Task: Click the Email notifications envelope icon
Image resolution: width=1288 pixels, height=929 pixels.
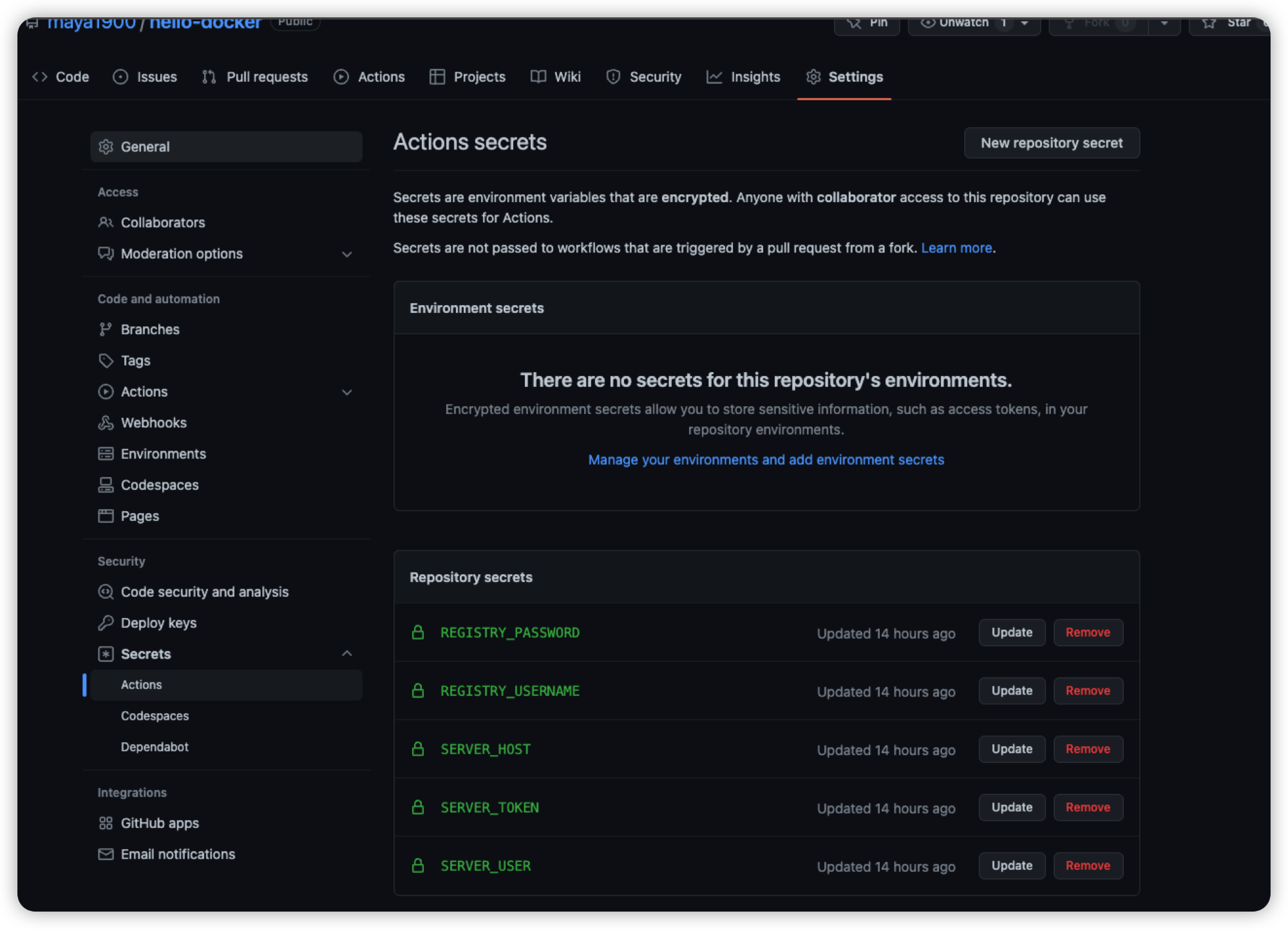Action: pyautogui.click(x=106, y=854)
